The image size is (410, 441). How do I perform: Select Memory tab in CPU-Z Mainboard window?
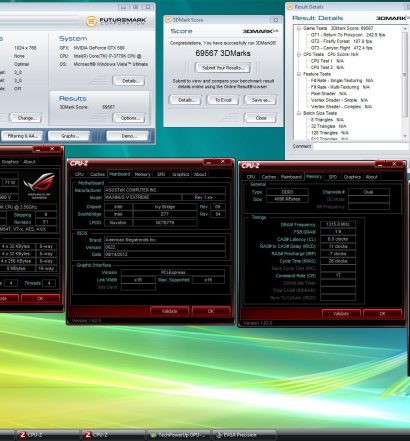[142, 174]
